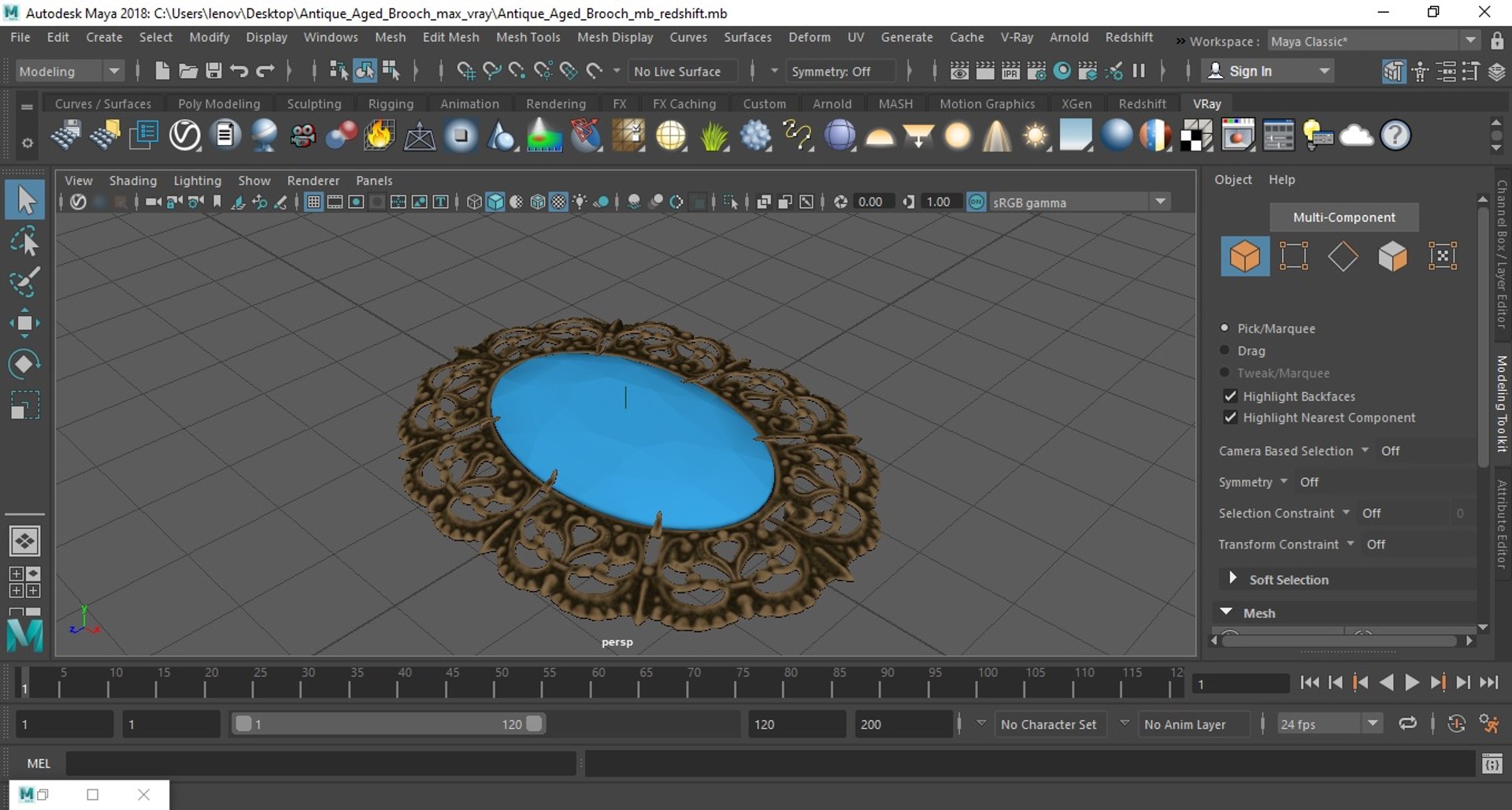The image size is (1512, 810).
Task: Click the Sign In button
Action: 1269,71
